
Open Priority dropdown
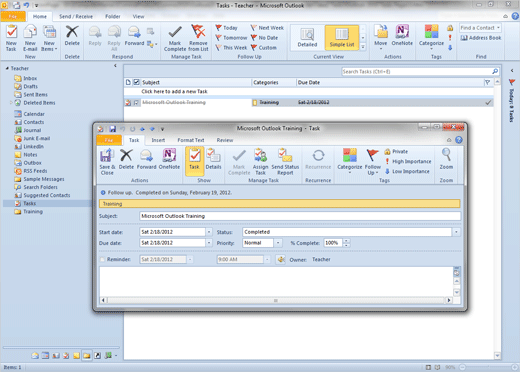(278, 243)
